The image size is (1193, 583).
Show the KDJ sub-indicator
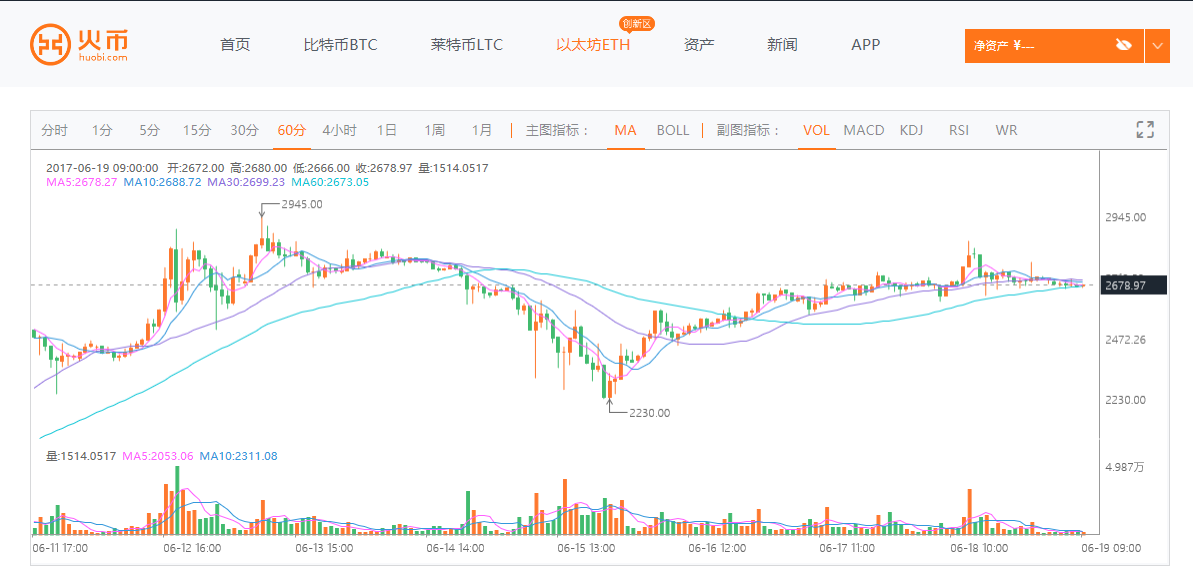911,130
